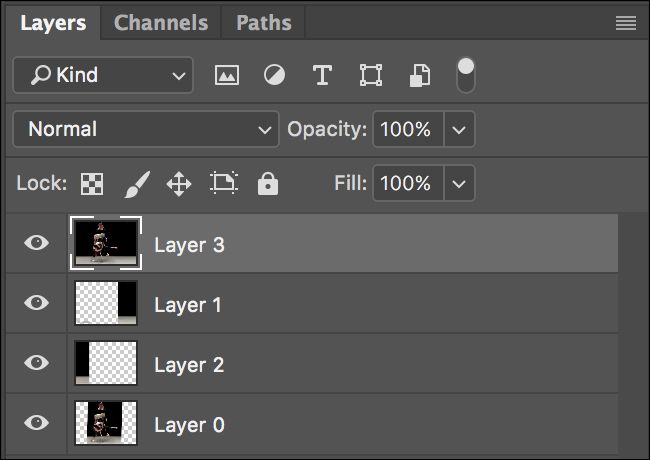Screen dimensions: 650x460
Task: Open the Kind filter dropdown
Action: 103,75
